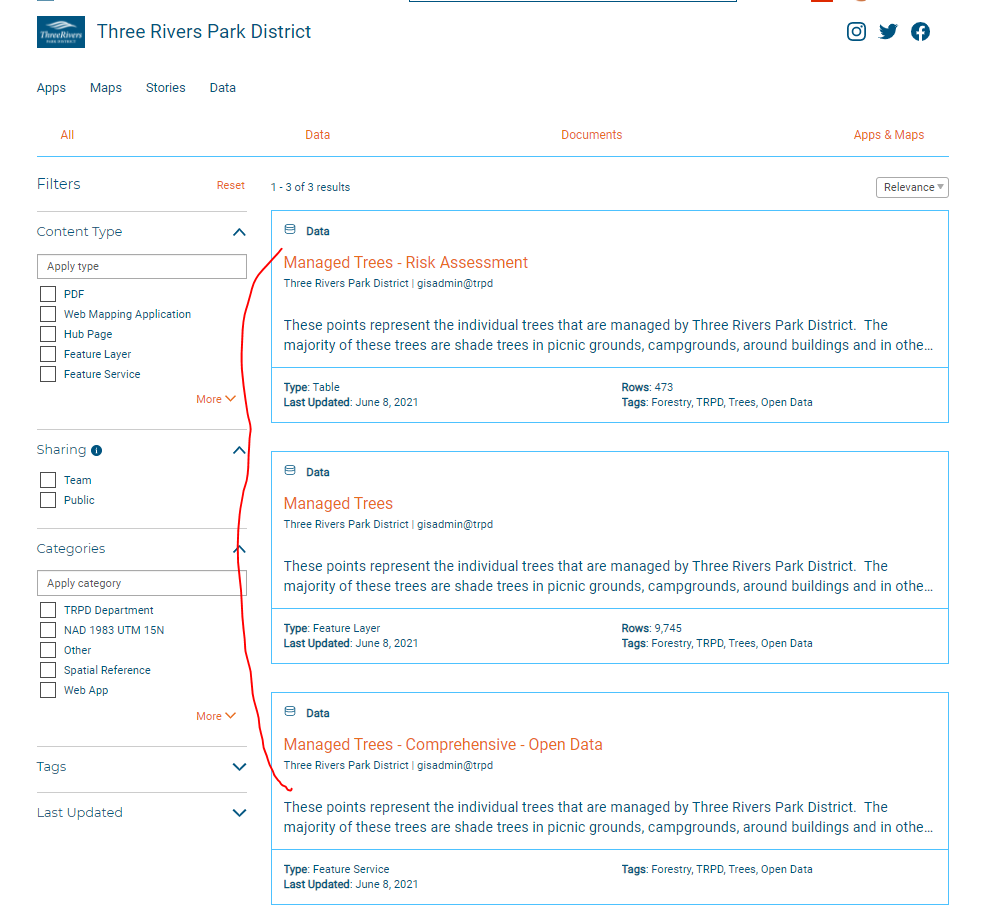Enable the Team sharing filter
This screenshot has height=911, width=992.
coord(48,480)
